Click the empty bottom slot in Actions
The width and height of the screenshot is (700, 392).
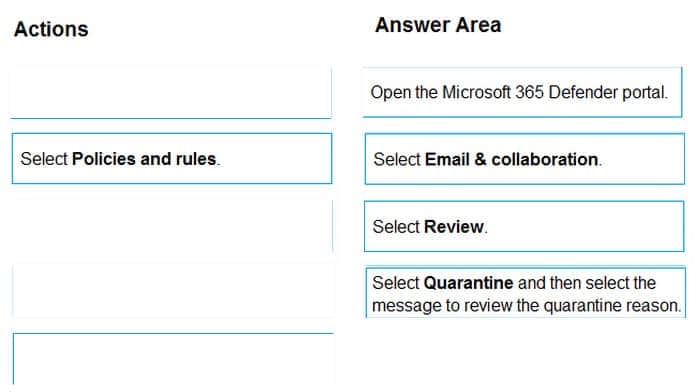(174, 359)
